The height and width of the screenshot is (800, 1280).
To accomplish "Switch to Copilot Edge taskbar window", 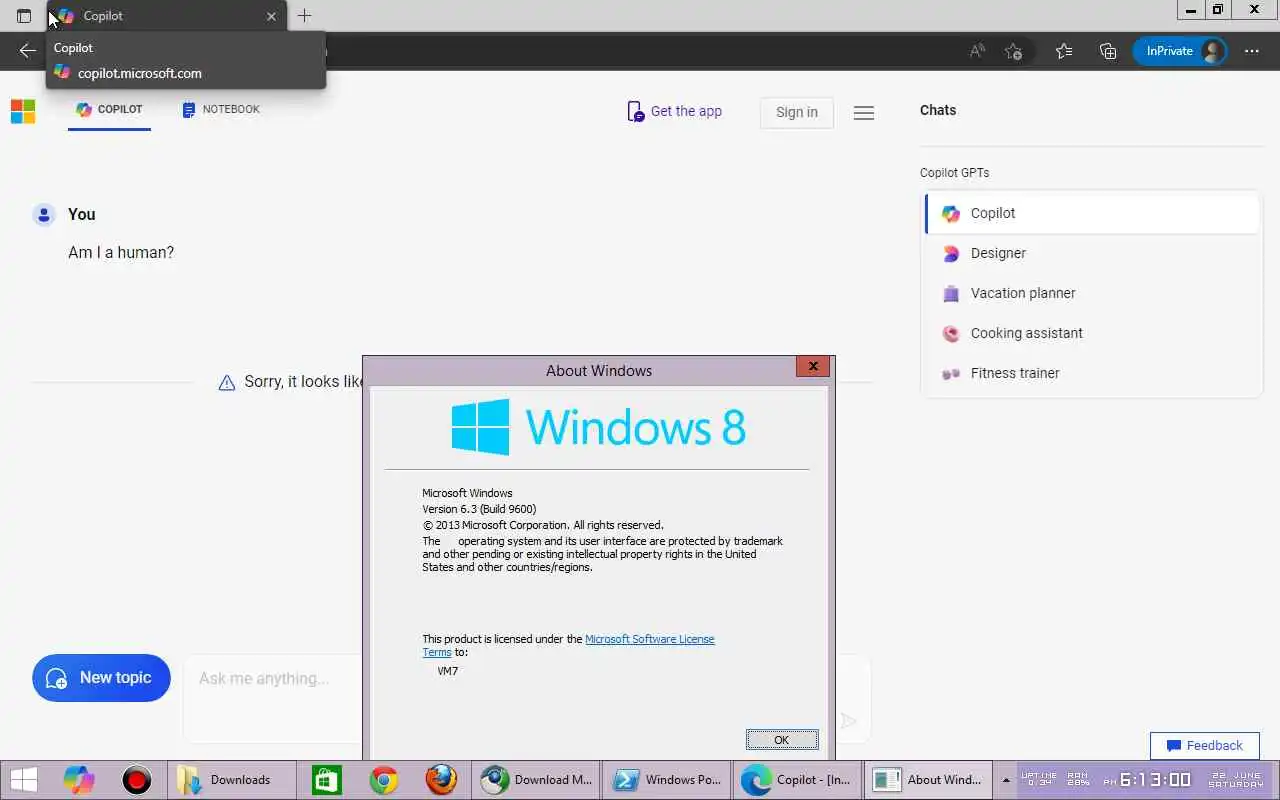I will pyautogui.click(x=798, y=780).
